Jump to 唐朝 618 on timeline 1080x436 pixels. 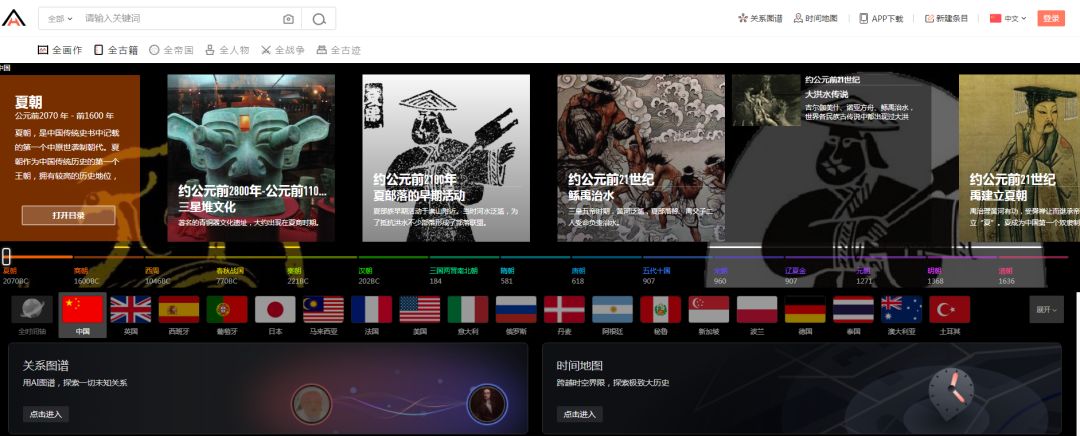coord(579,276)
